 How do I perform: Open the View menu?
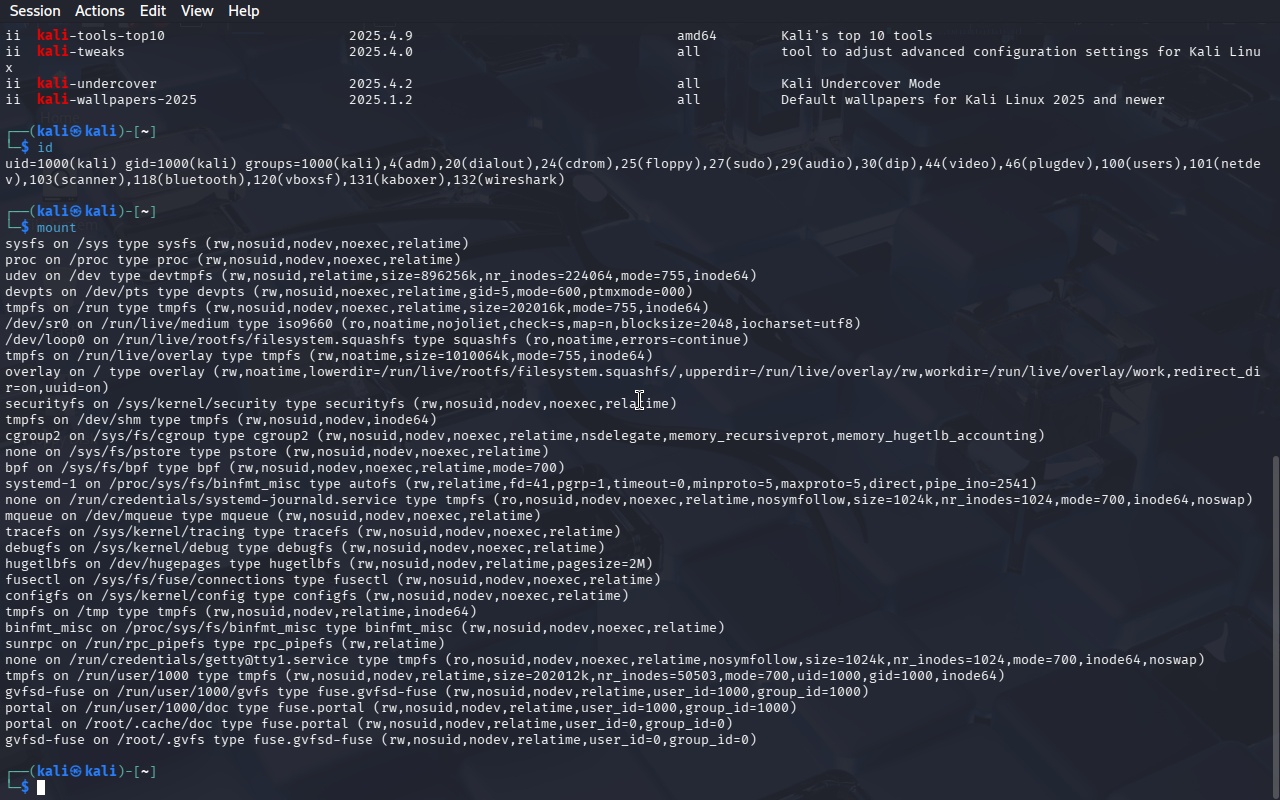197,11
